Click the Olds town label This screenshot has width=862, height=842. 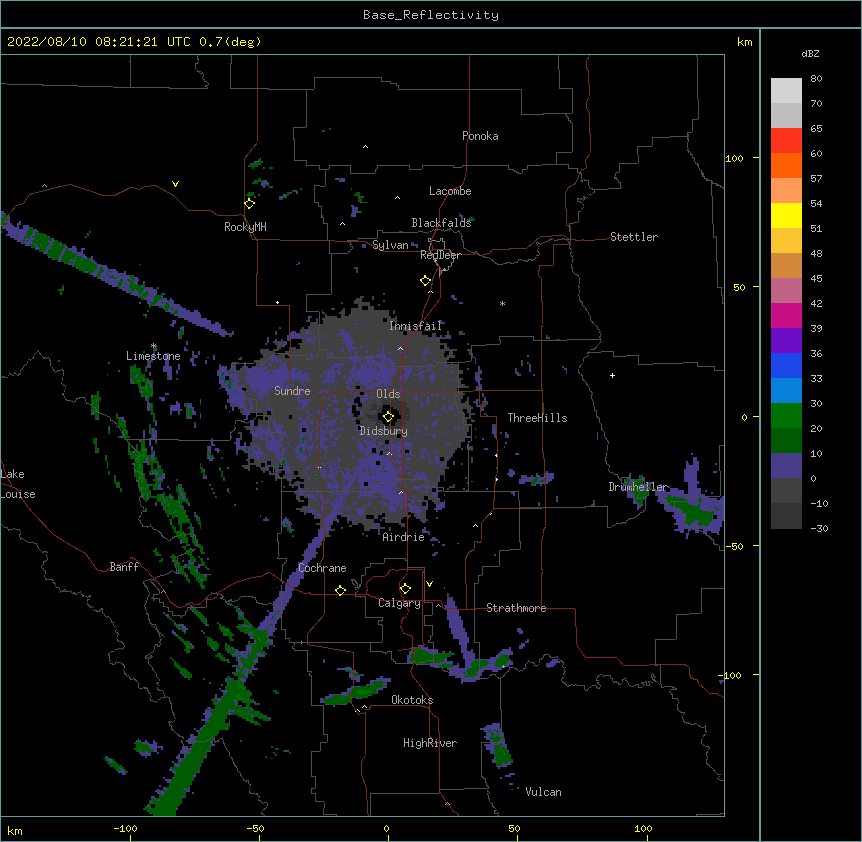(388, 394)
